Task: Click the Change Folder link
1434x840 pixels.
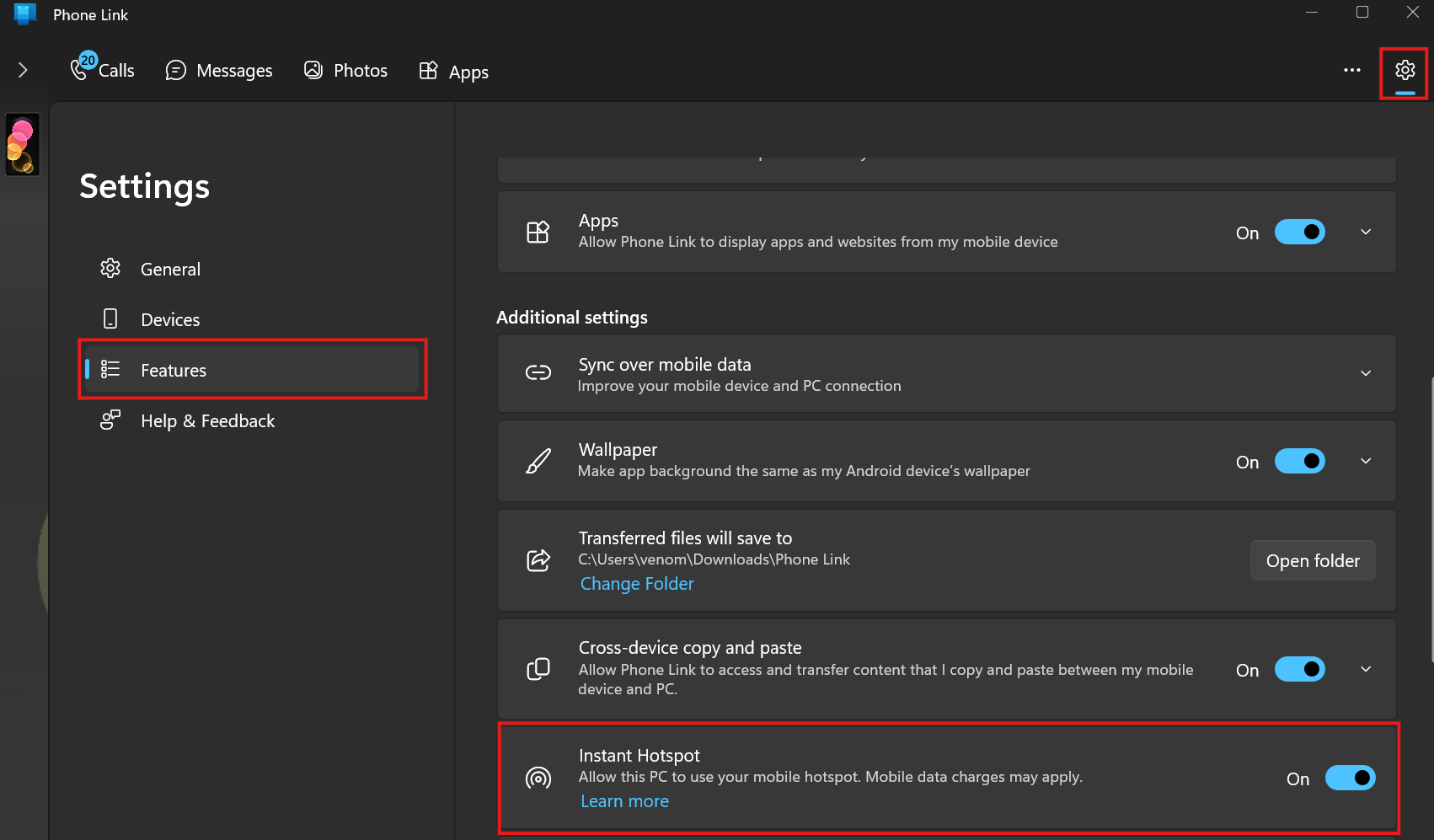Action: [x=637, y=584]
